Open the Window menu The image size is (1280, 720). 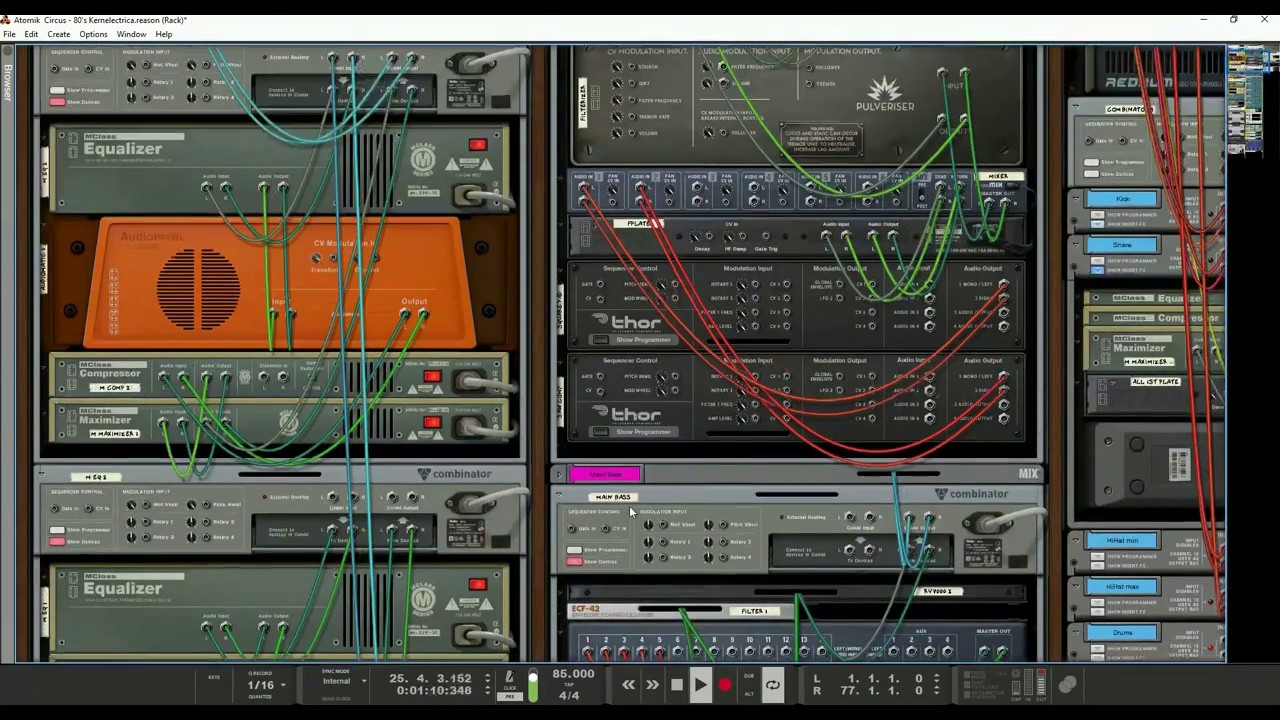click(x=131, y=34)
